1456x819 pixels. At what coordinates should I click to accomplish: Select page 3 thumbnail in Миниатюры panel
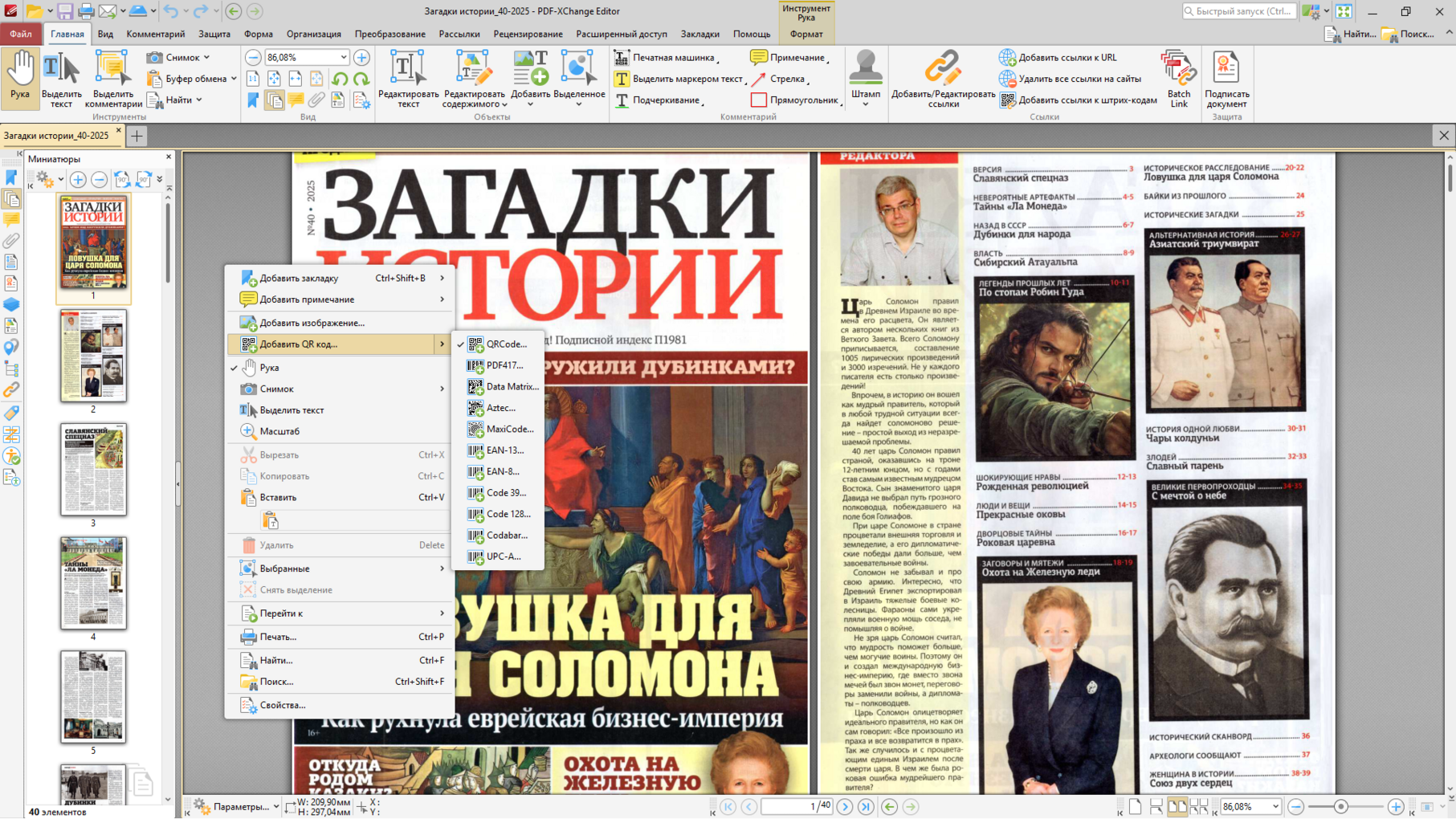pos(93,470)
